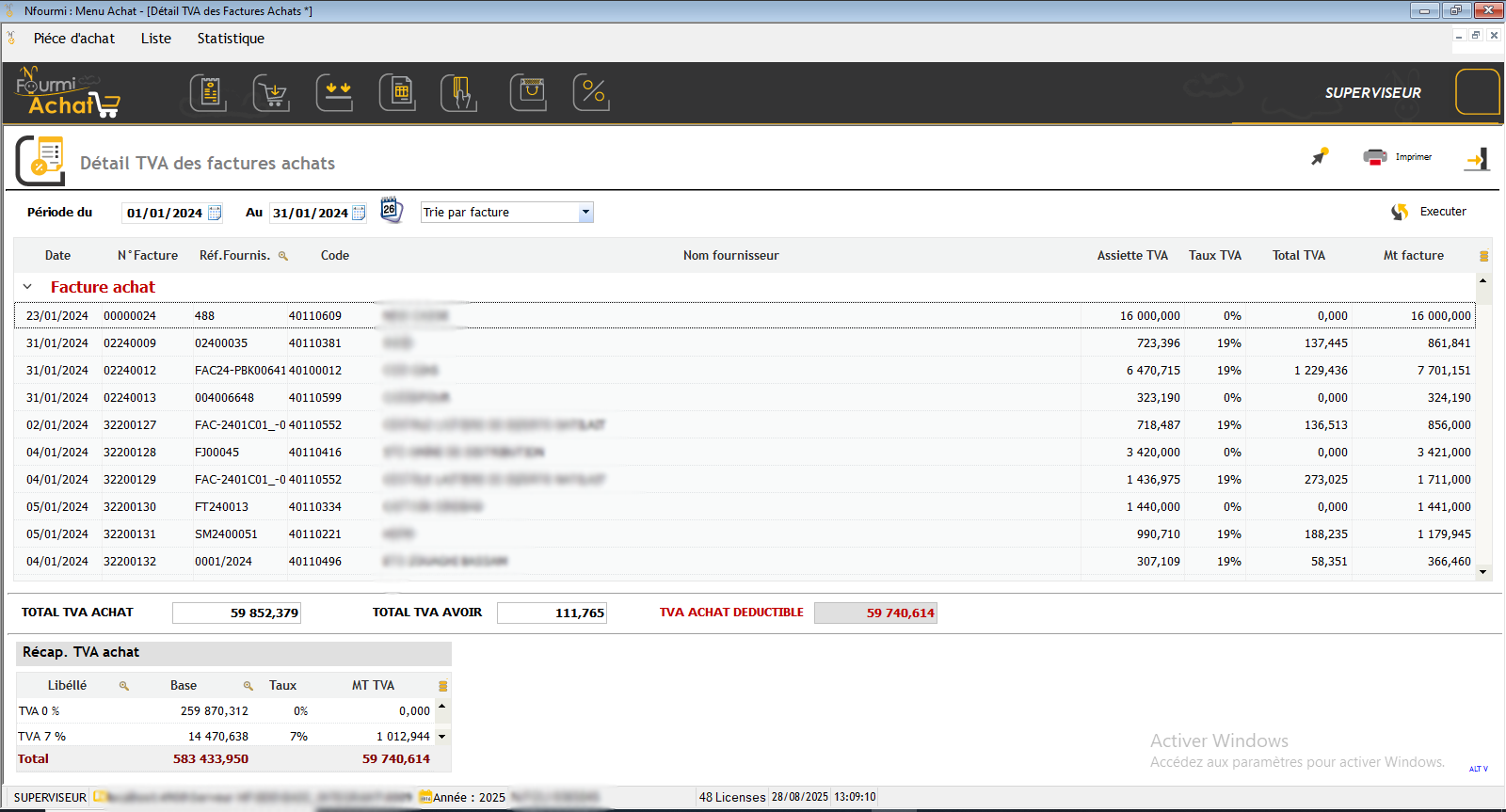Open start date calendar picker
This screenshot has height=812, width=1506.
click(215, 213)
